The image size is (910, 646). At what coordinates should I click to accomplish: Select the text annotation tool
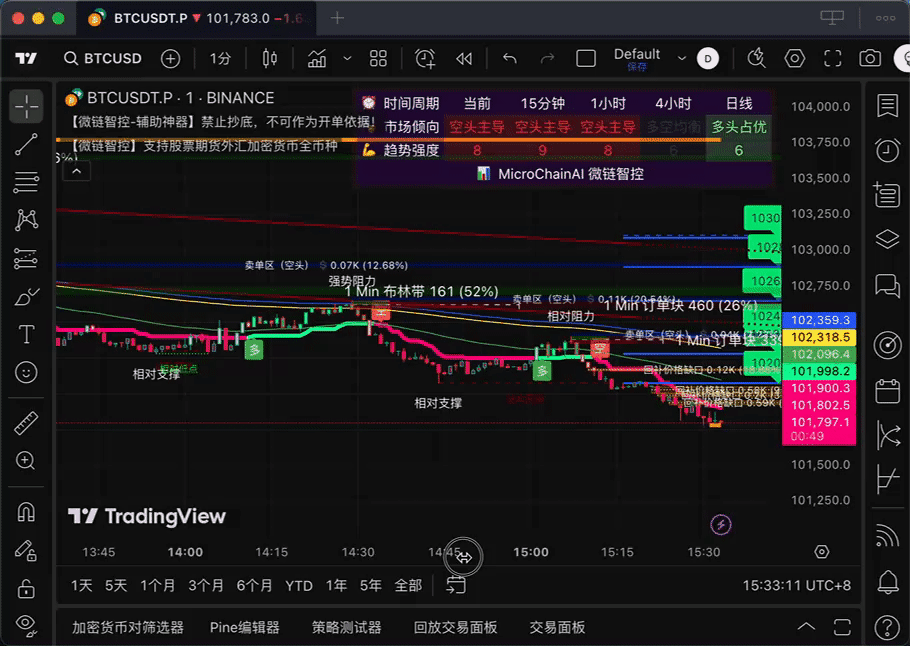pos(26,334)
